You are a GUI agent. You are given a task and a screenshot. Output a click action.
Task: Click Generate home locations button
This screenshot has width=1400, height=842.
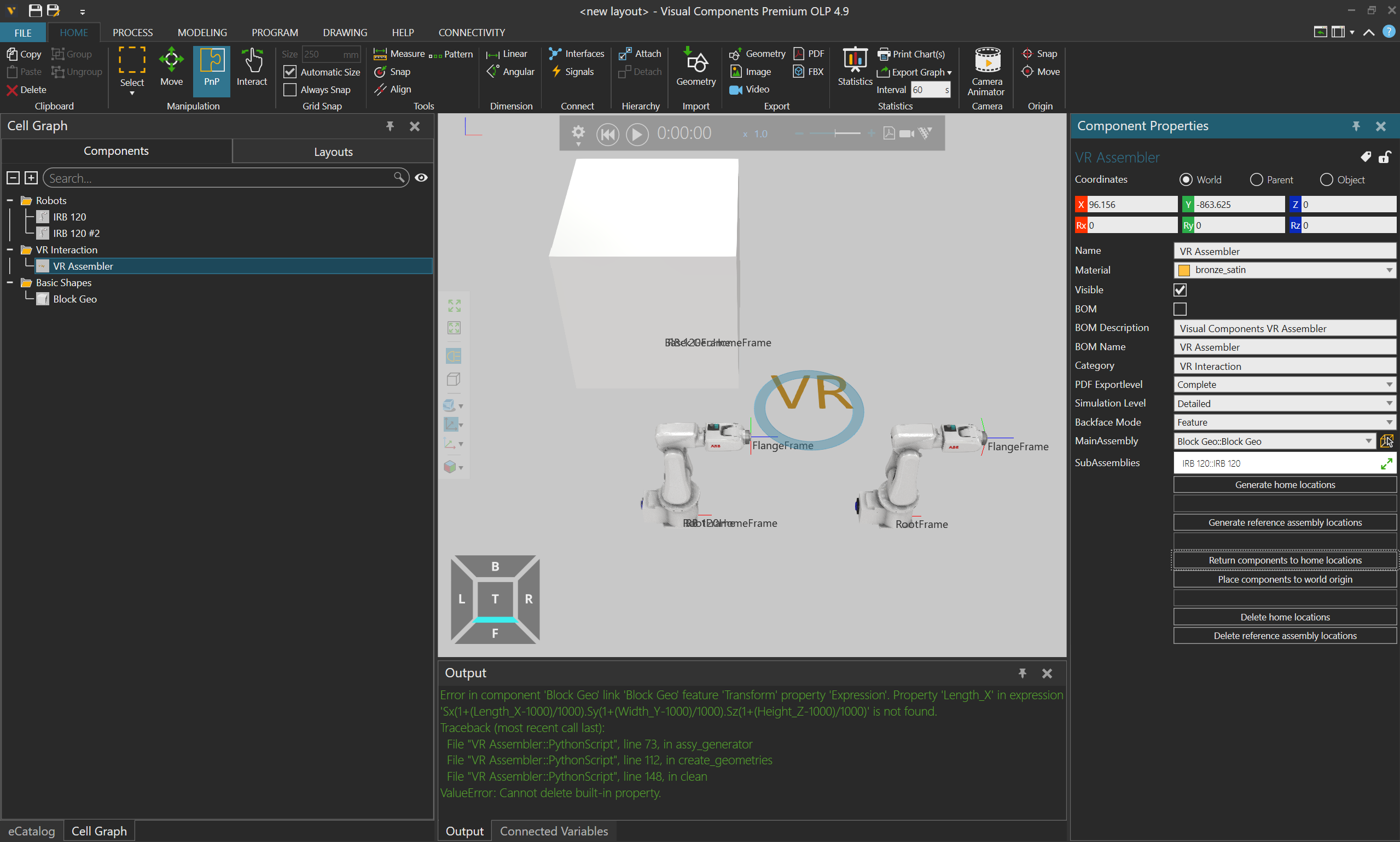tap(1284, 485)
